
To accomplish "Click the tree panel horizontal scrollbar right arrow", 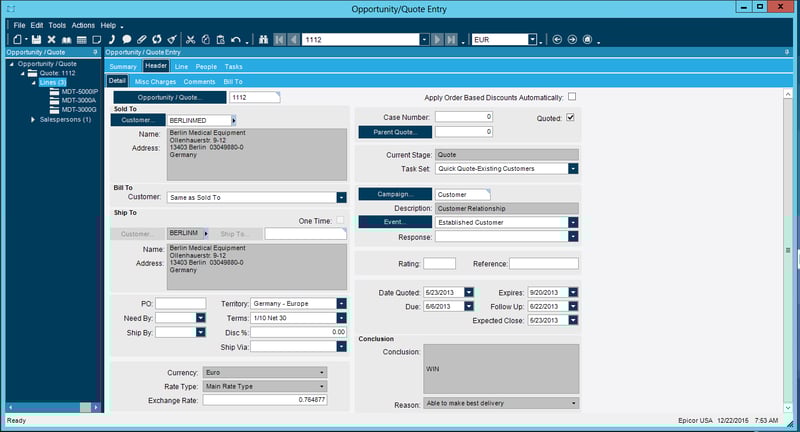I will click(95, 407).
